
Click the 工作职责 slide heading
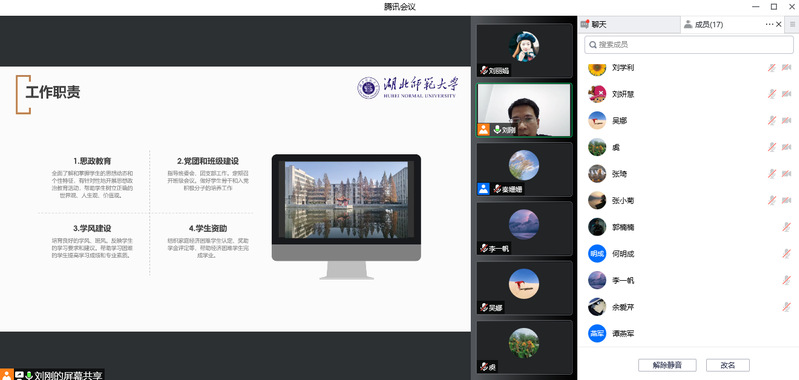52,92
